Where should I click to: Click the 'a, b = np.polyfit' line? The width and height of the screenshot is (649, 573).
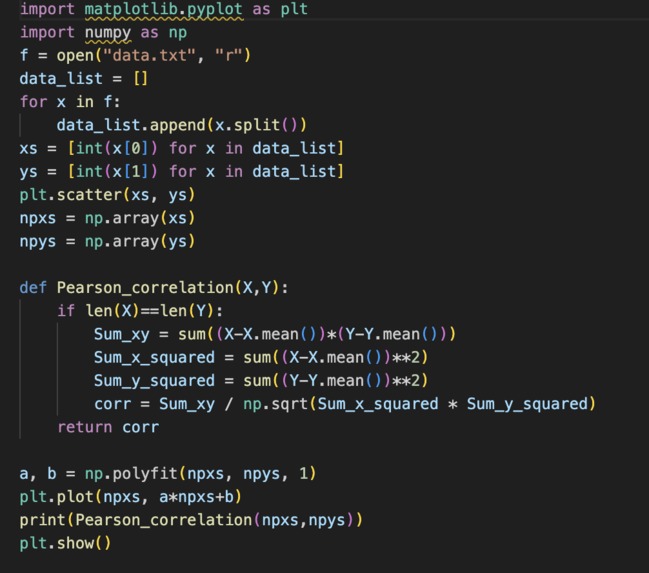168,474
